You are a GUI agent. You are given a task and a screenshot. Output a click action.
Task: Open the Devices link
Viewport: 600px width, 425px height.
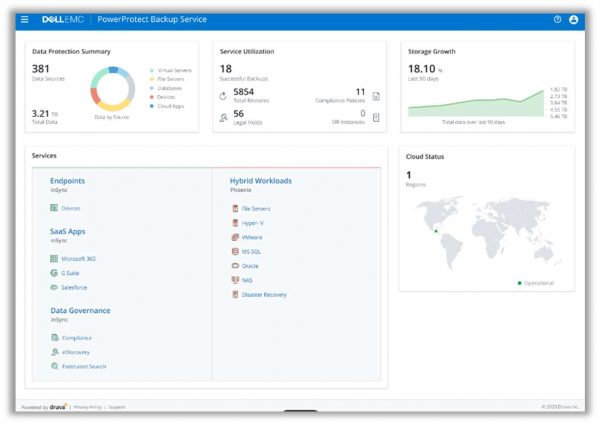point(71,208)
